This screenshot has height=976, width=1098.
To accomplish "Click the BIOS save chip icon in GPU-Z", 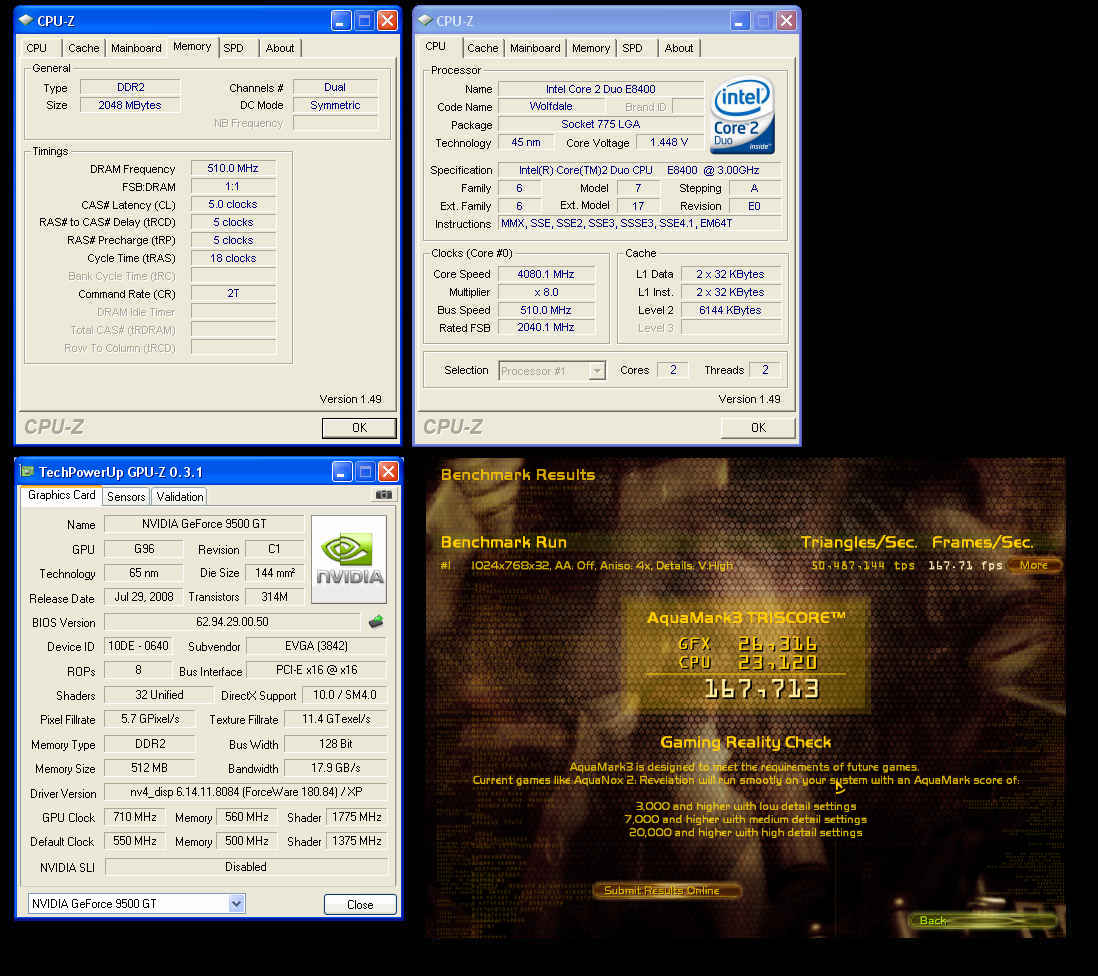I will coord(376,621).
